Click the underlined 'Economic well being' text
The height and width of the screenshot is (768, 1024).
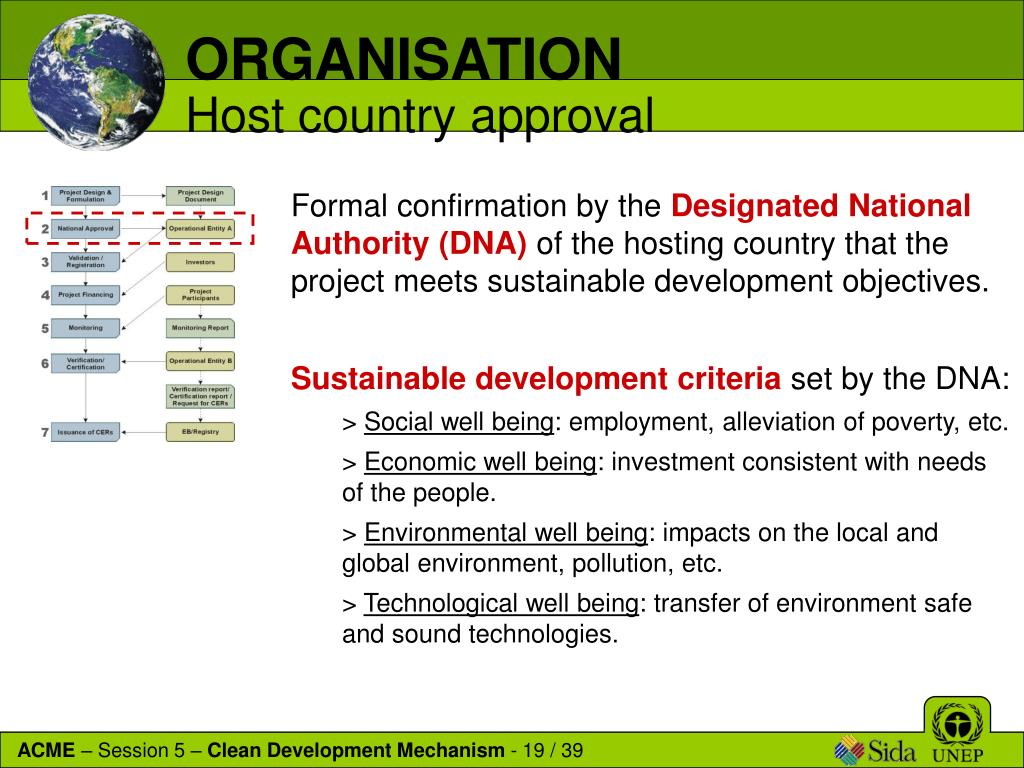480,462
